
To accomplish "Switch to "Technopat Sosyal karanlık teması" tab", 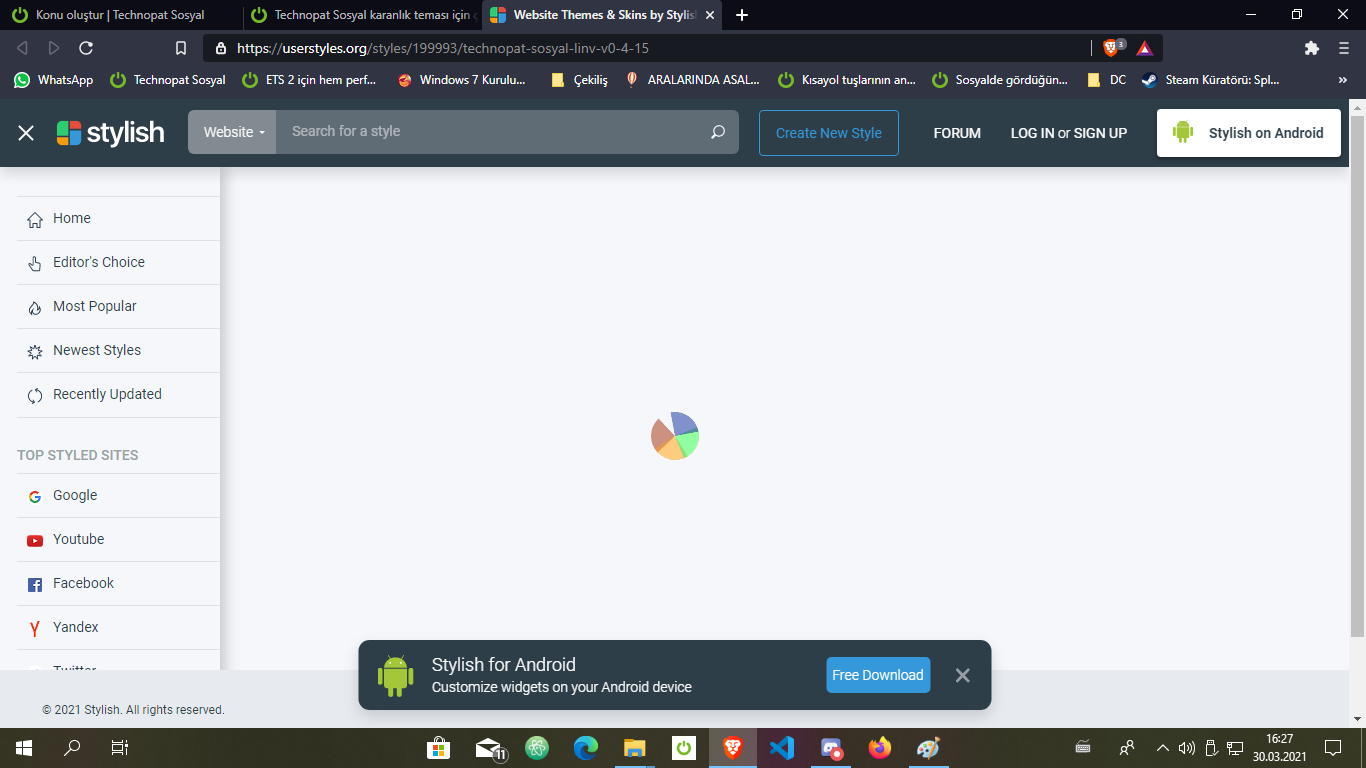I will [x=362, y=15].
